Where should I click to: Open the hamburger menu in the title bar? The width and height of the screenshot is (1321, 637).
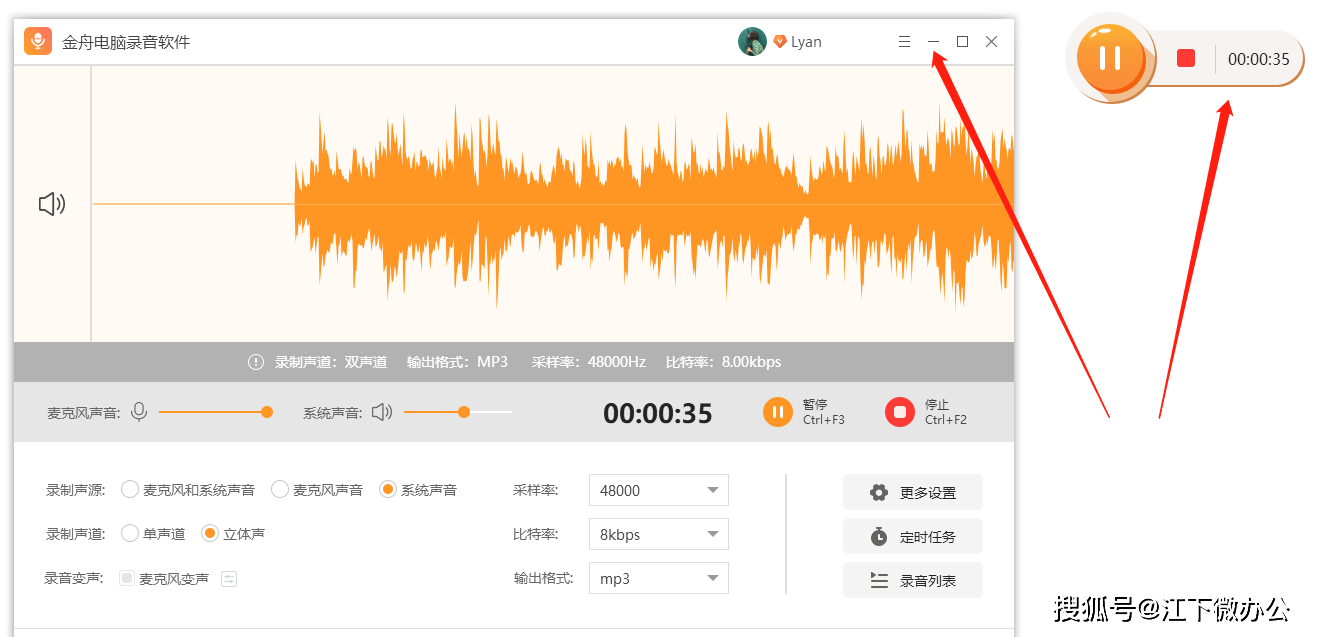(904, 41)
